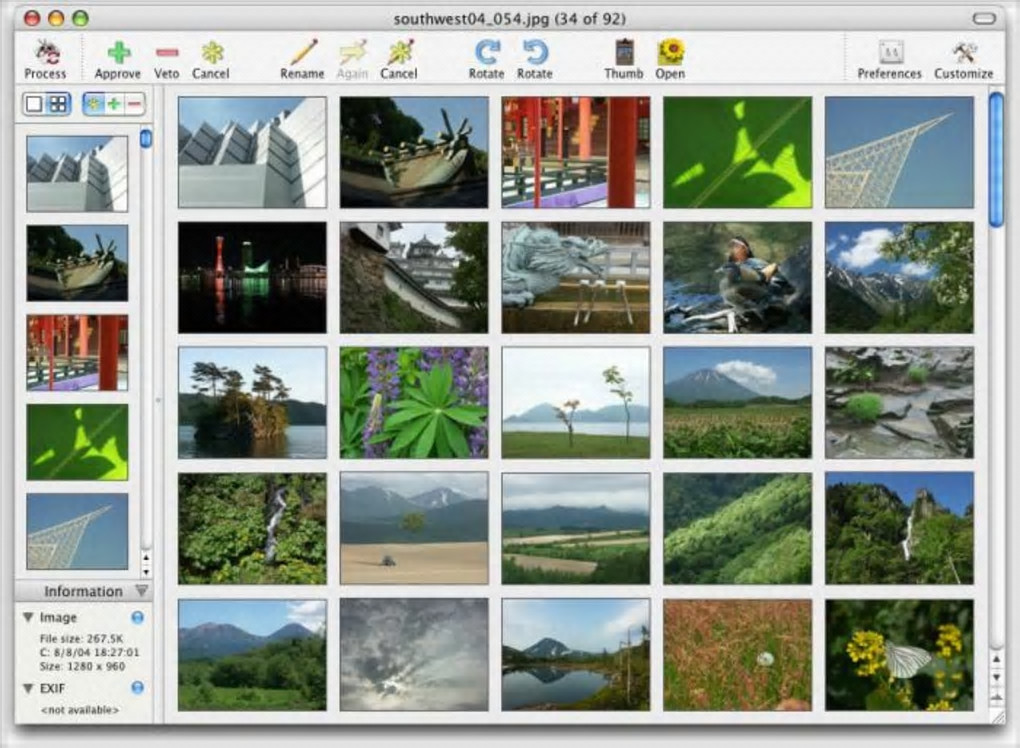Select the purple lupine flower thumbnail
This screenshot has width=1020, height=748.
click(x=414, y=403)
